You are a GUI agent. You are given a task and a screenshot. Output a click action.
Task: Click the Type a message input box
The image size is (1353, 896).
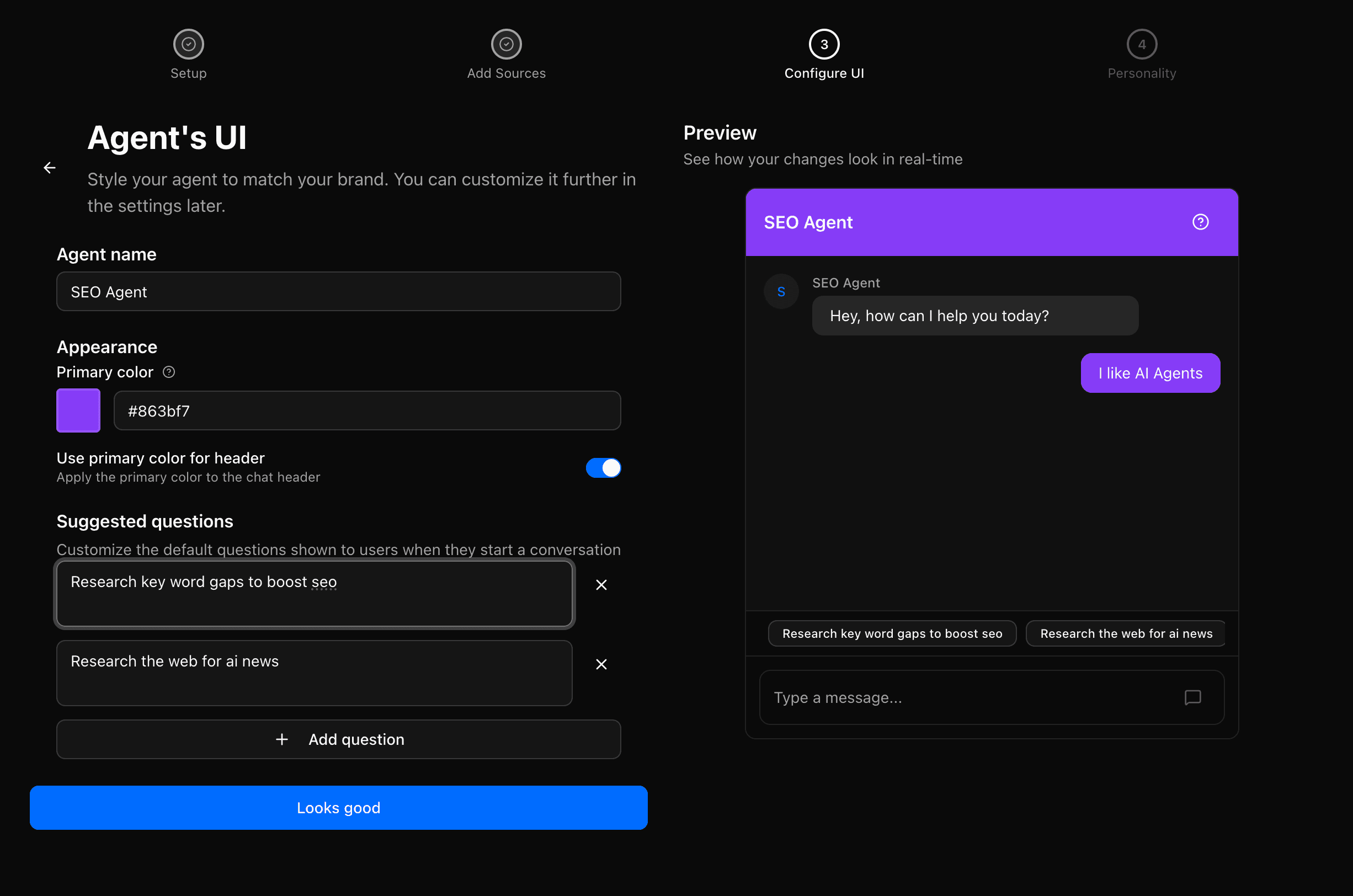point(971,697)
